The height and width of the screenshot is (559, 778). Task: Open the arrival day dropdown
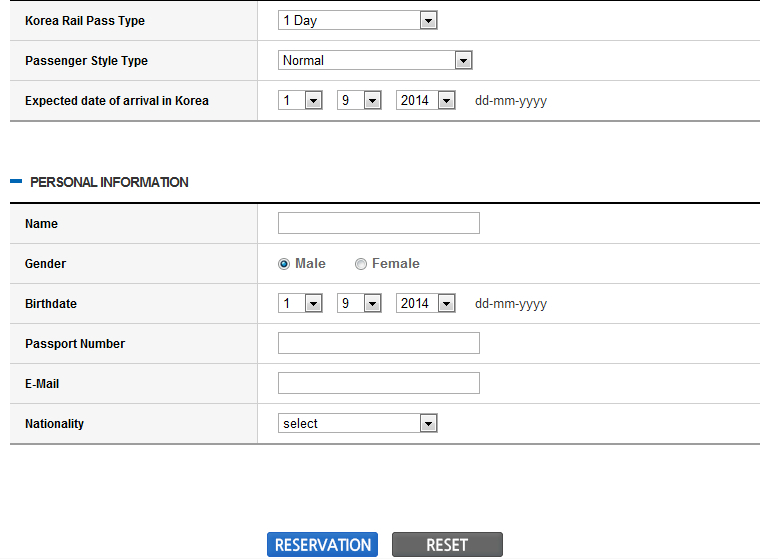click(300, 101)
